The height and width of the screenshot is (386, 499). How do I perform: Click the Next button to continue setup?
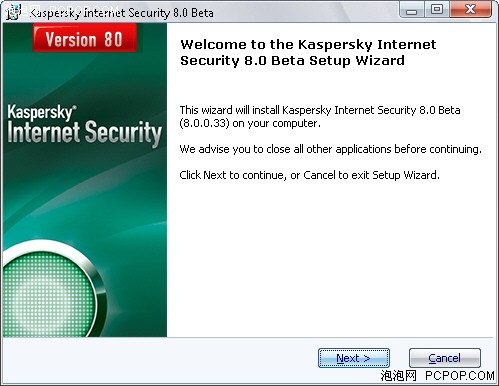point(354,358)
